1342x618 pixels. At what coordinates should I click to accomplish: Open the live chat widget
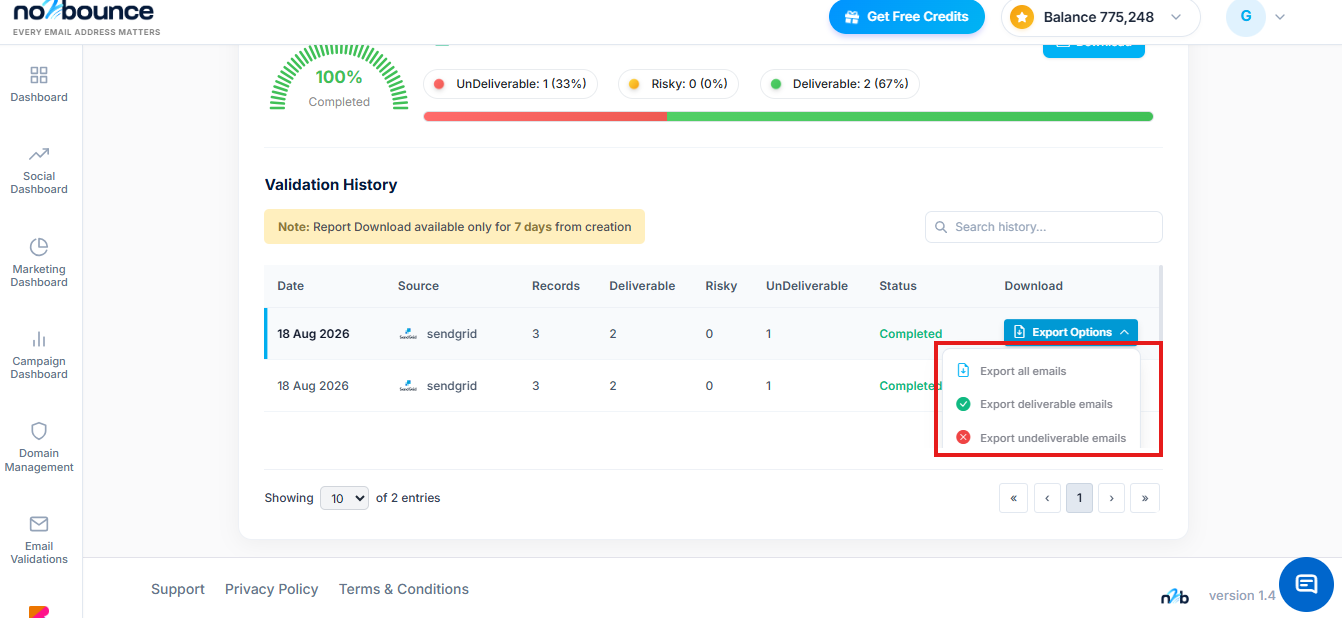1306,584
